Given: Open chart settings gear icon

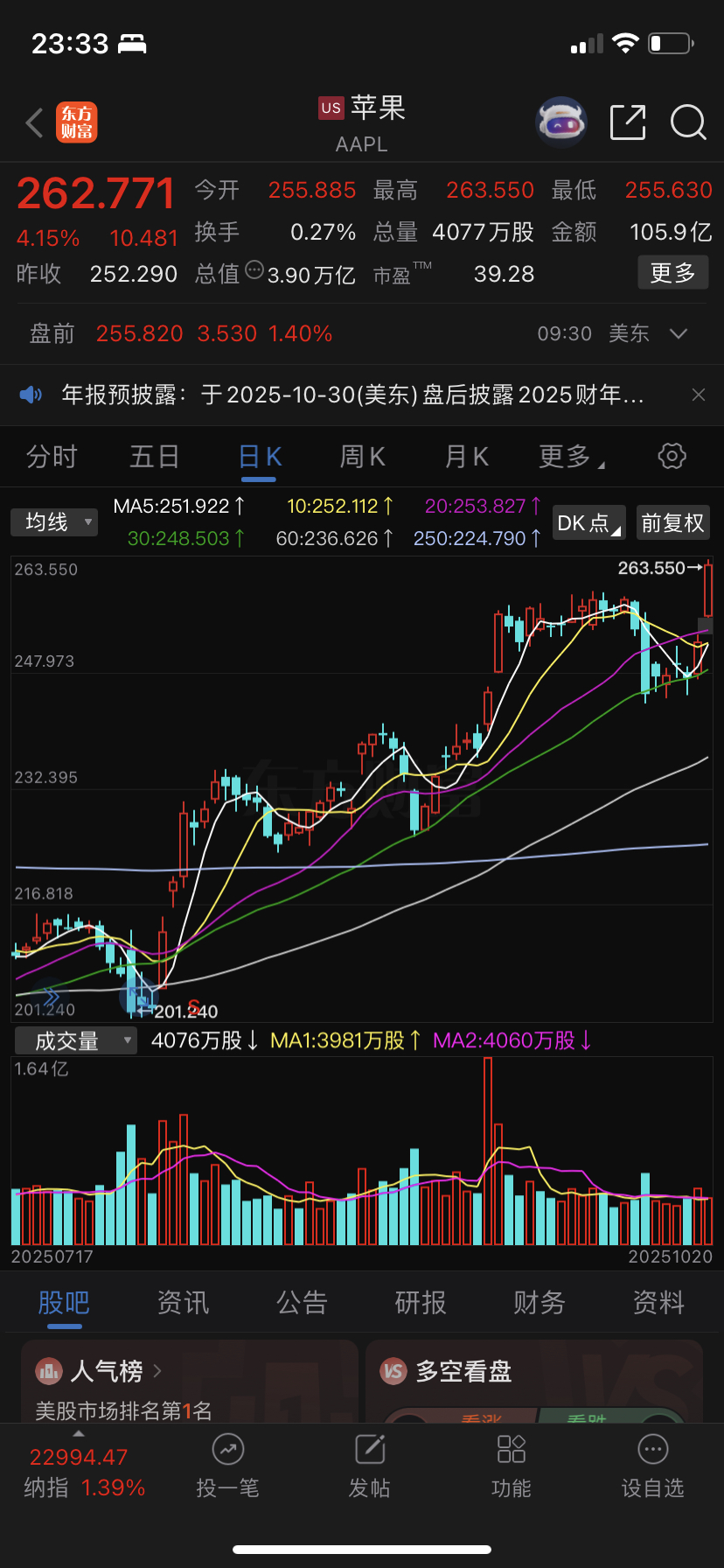Looking at the screenshot, I should [x=672, y=456].
